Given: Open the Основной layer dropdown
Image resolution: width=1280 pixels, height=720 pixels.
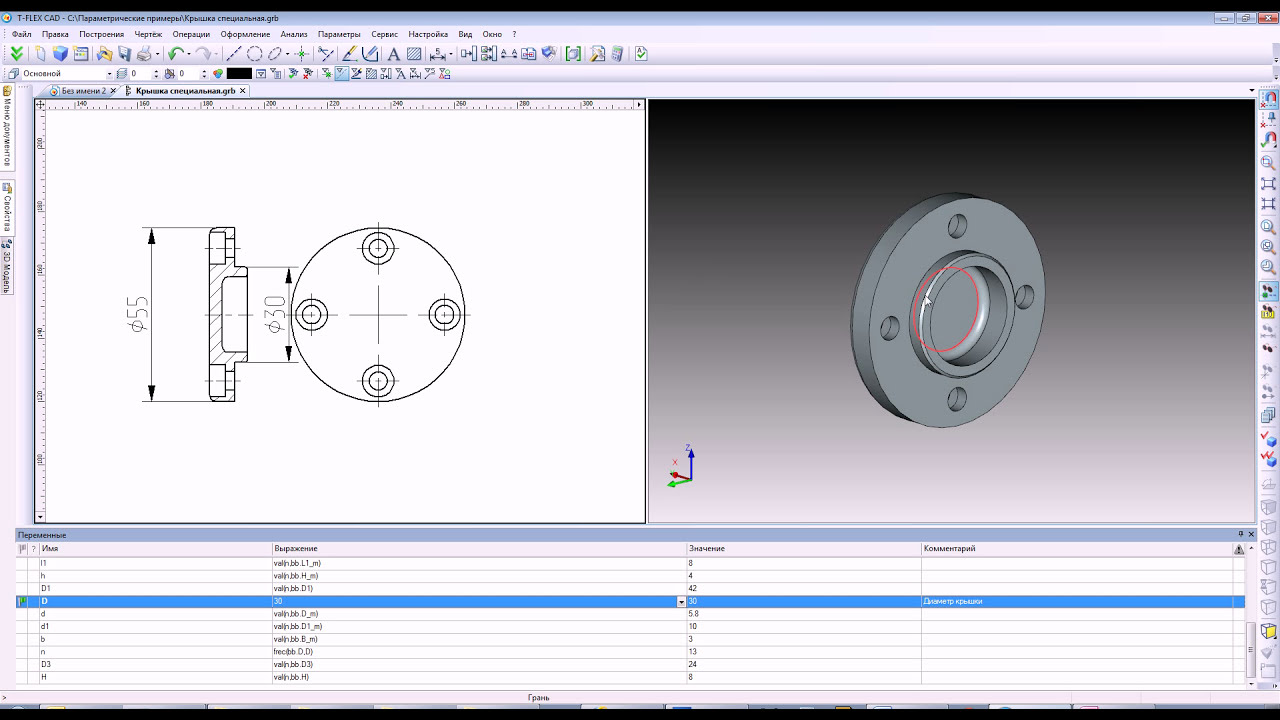Looking at the screenshot, I should 109,73.
